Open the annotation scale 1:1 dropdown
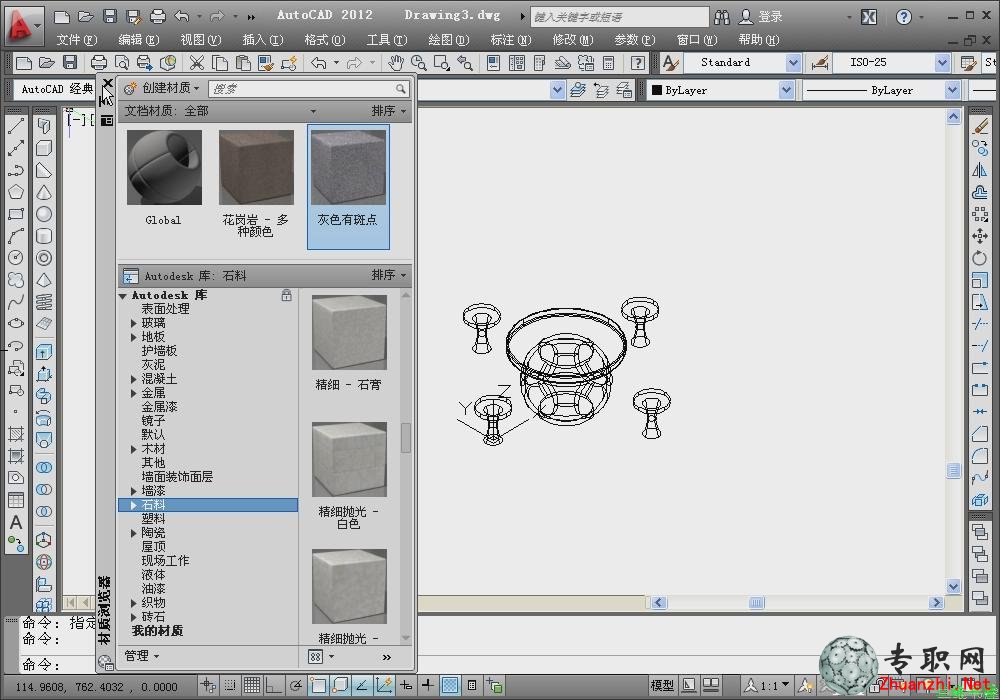This screenshot has height=700, width=1000. pos(768,685)
